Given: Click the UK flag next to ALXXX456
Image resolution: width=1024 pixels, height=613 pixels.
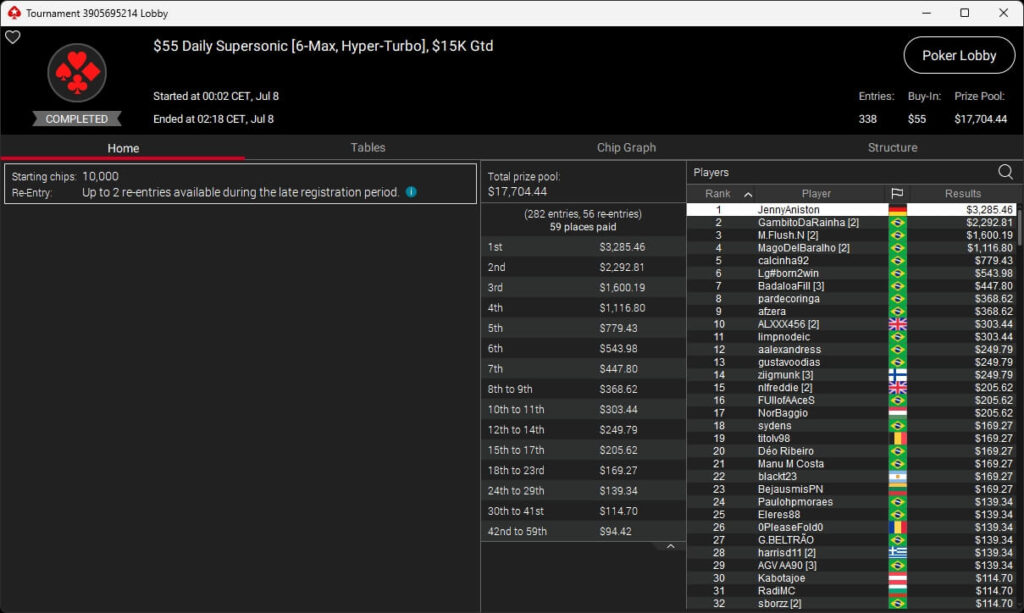Looking at the screenshot, I should point(897,324).
